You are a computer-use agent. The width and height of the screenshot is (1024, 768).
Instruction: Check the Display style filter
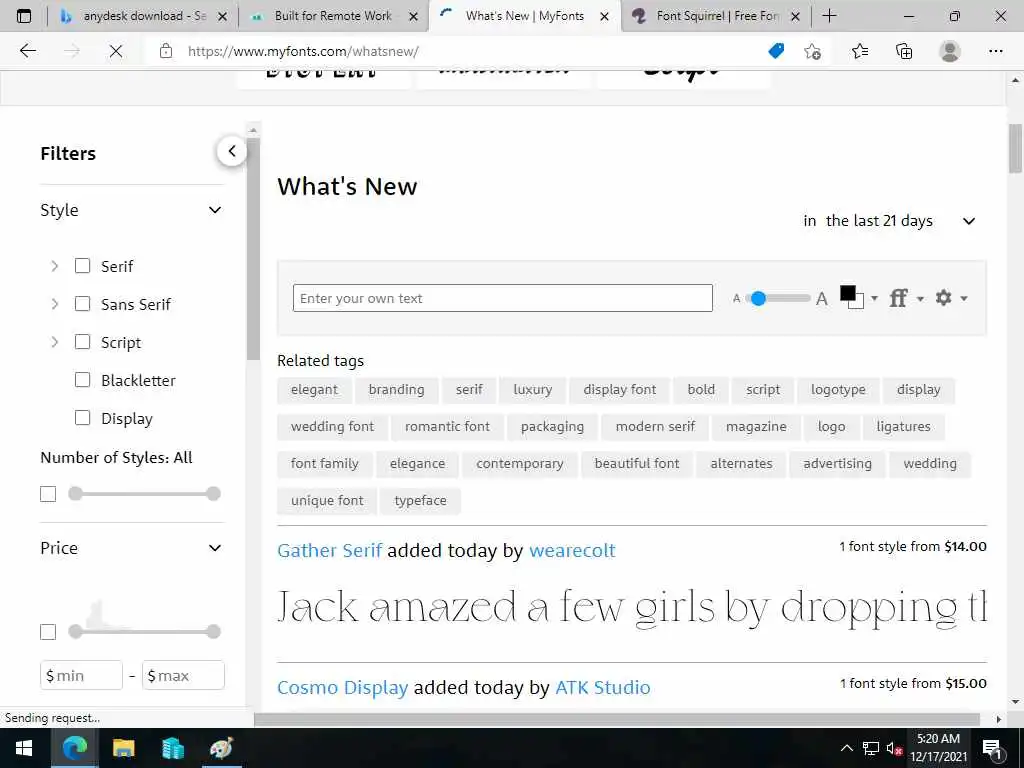[82, 418]
